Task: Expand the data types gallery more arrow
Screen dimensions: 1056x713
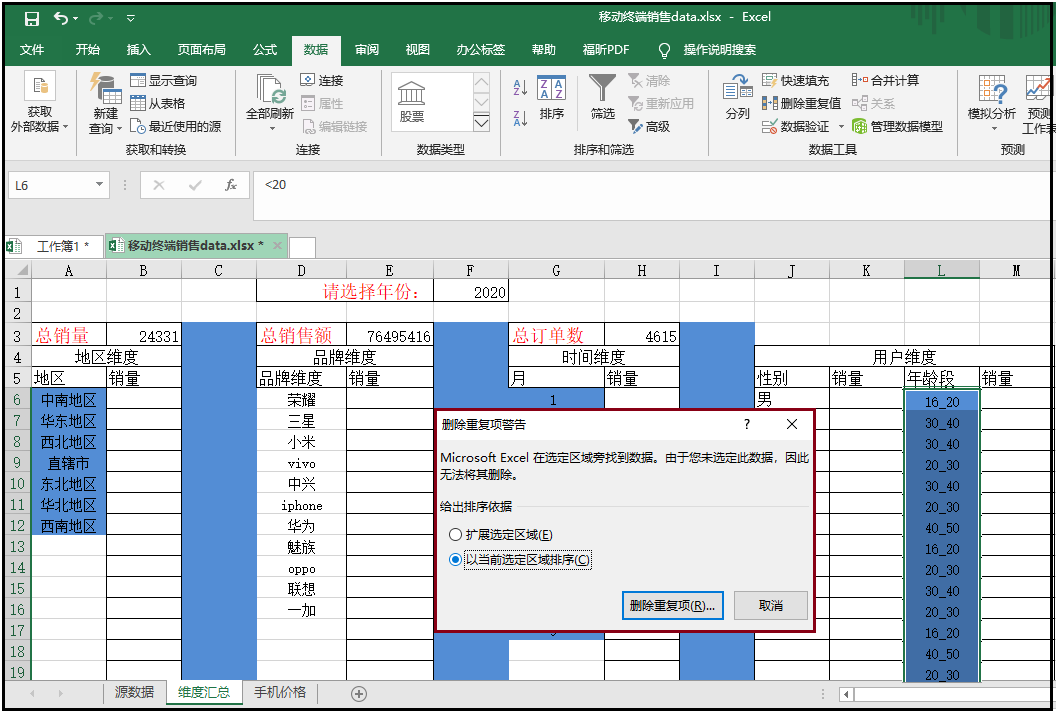Action: pos(481,123)
